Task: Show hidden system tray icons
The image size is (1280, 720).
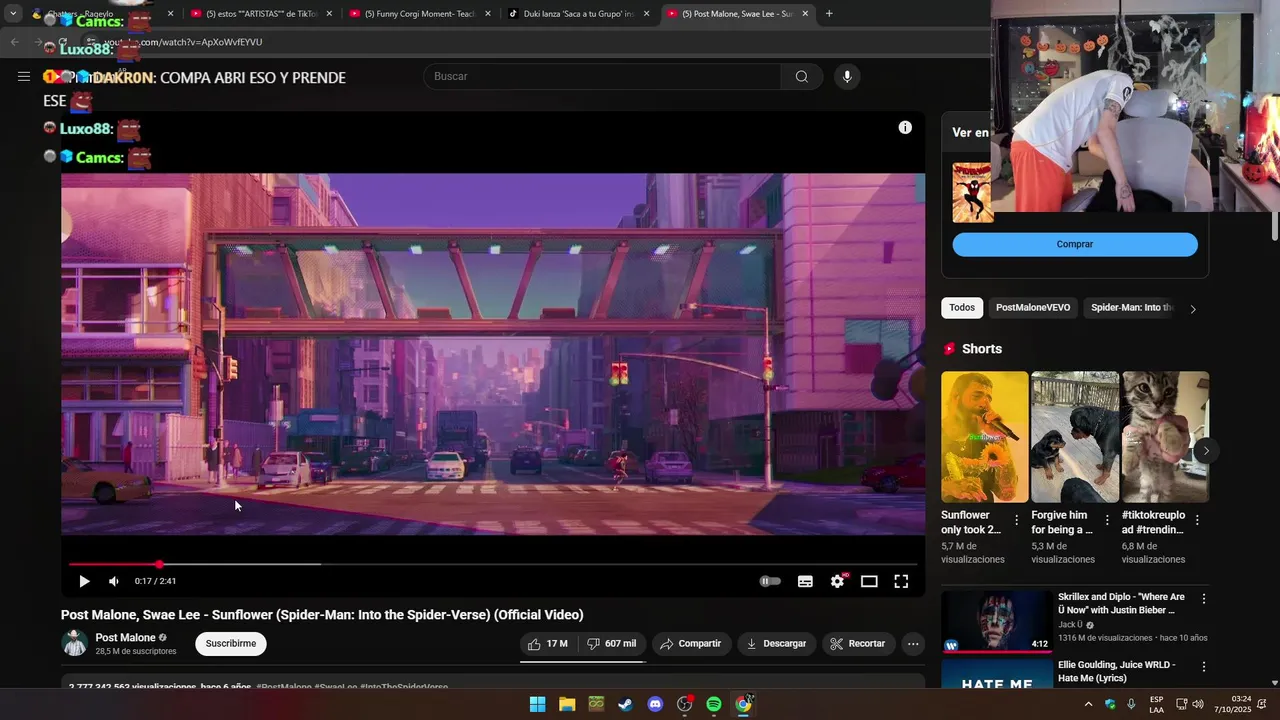Action: [1088, 704]
